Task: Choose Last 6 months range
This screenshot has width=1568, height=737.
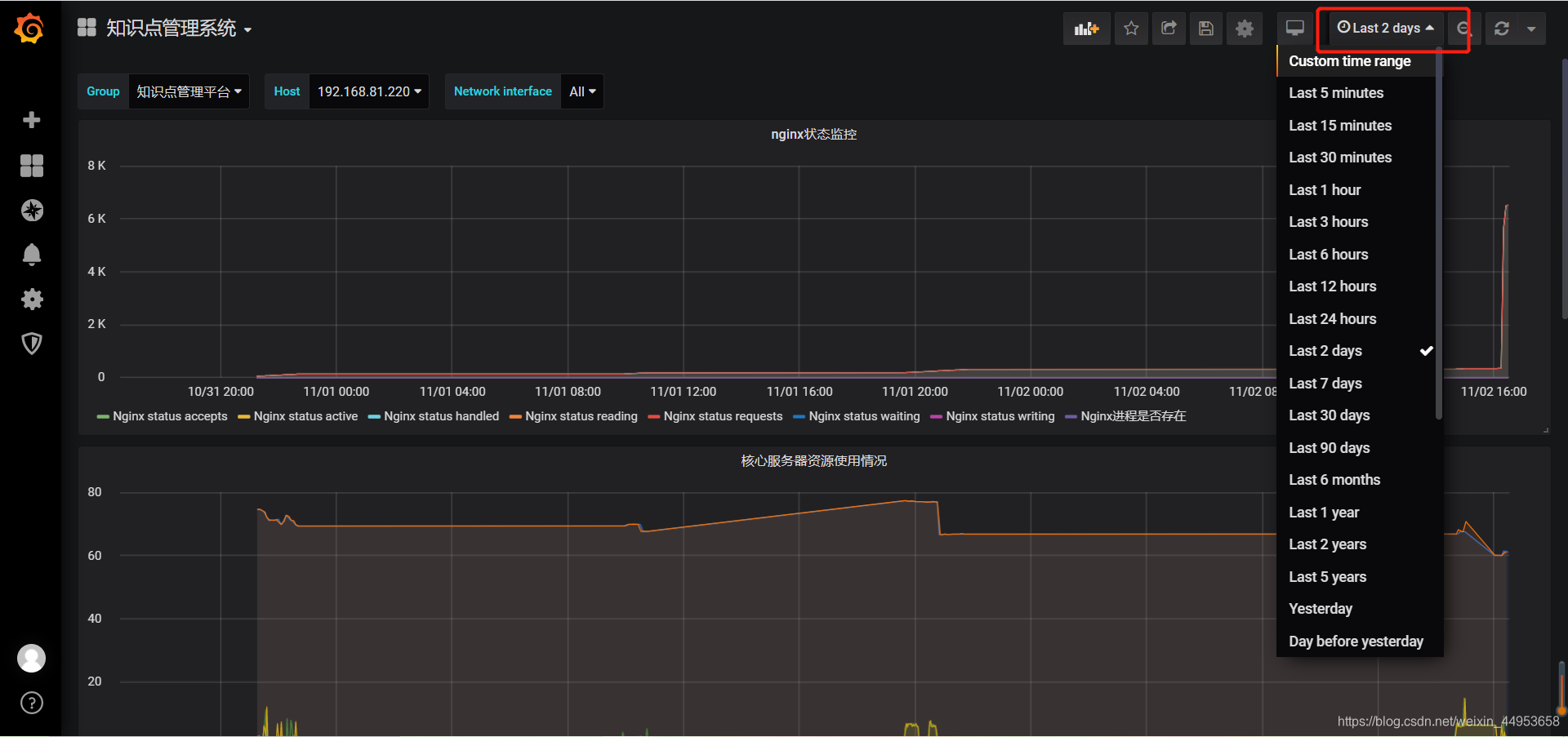Action: click(1356, 480)
